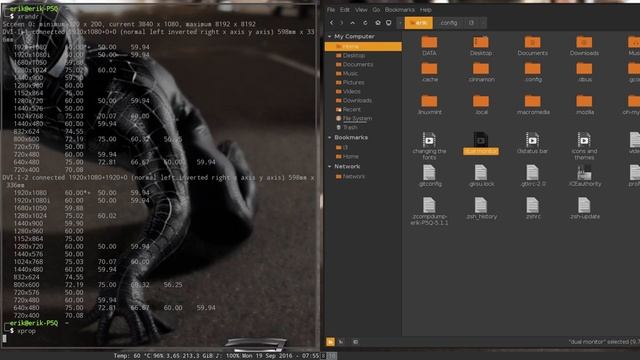Open the .cinnamon folder

481,72
